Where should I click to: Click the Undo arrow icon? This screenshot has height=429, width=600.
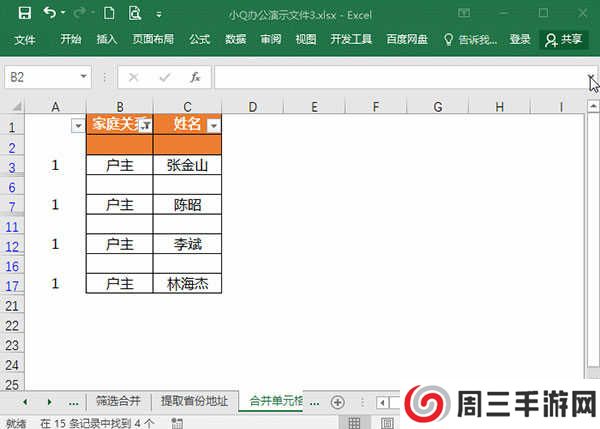click(x=50, y=13)
